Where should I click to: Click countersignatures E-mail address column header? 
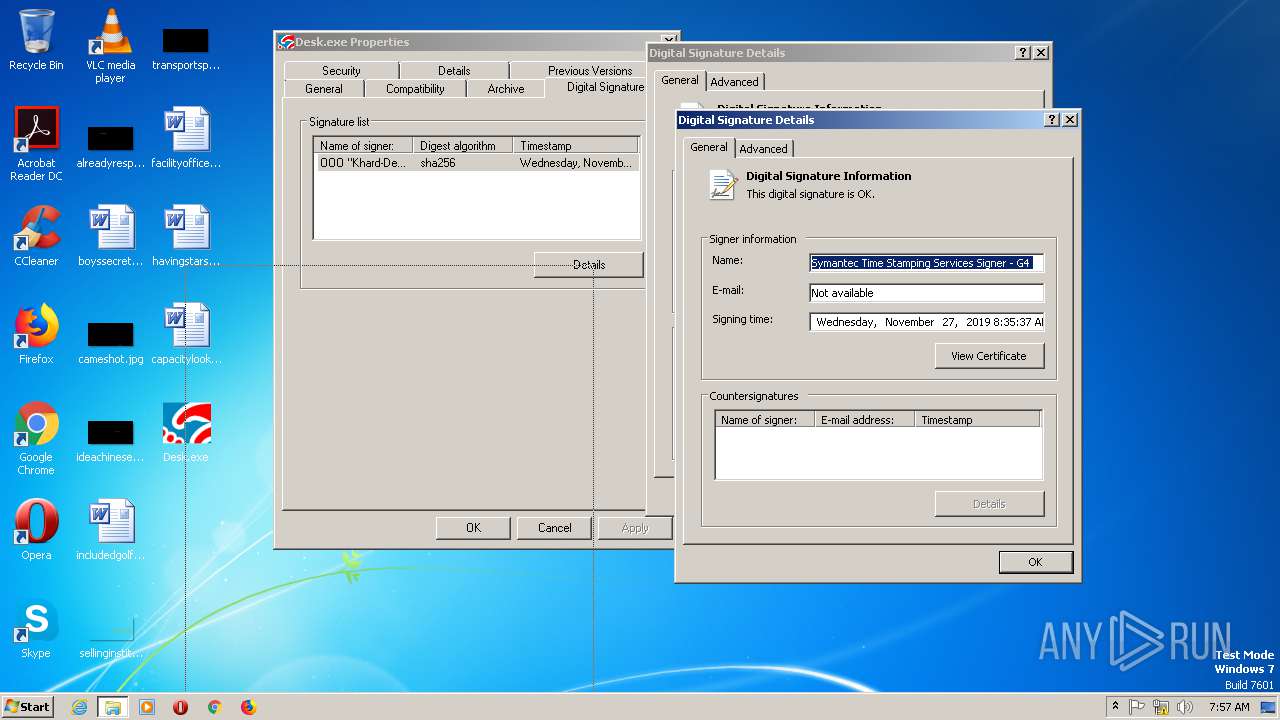click(864, 420)
